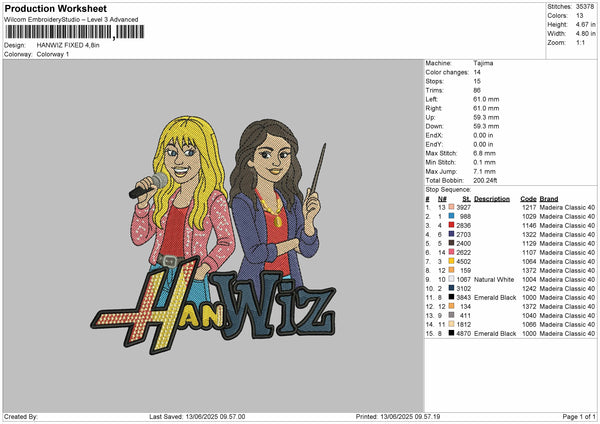The width and height of the screenshot is (600, 424).
Task: Click the Max Stitch value '6.8 mm'
Action: (484, 153)
